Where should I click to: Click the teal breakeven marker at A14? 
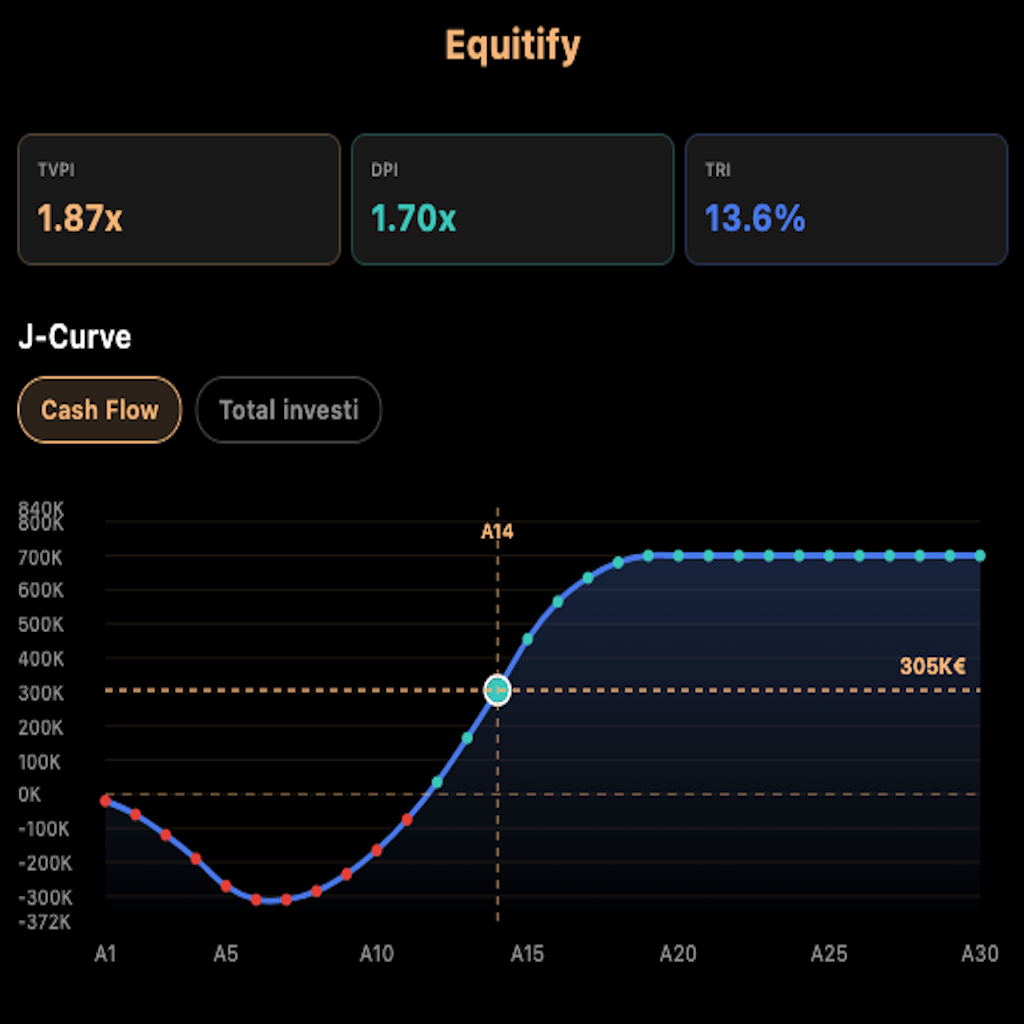point(497,690)
